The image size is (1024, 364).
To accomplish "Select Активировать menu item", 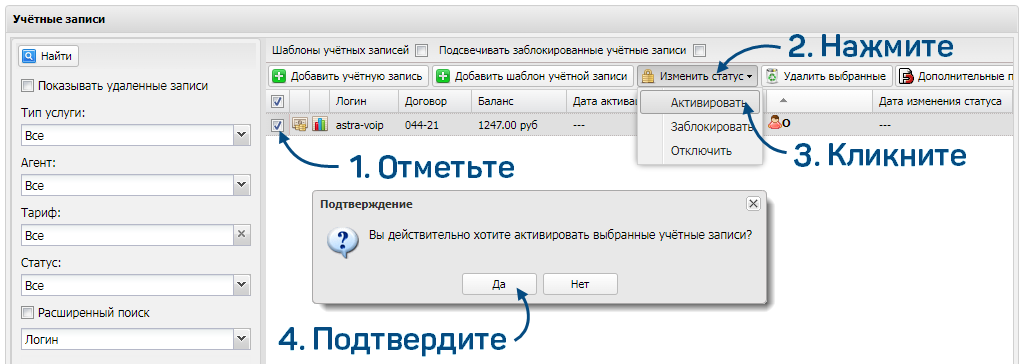I will (700, 103).
